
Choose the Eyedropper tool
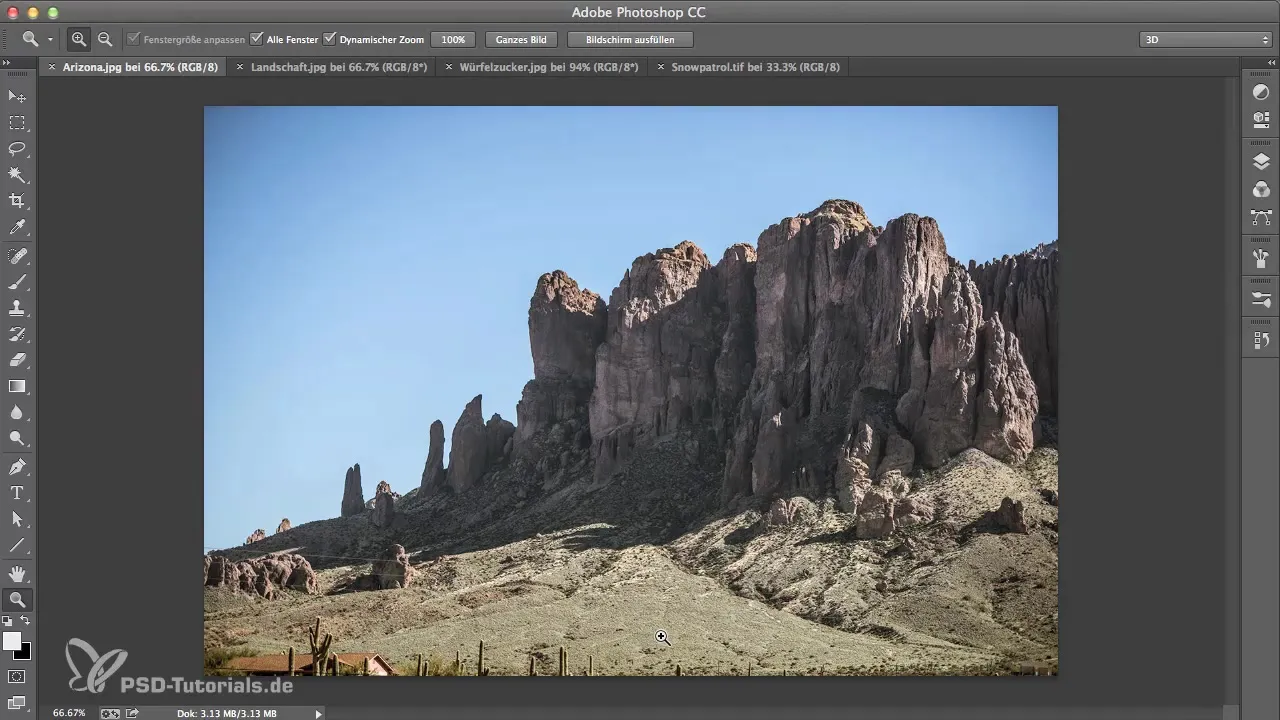17,228
